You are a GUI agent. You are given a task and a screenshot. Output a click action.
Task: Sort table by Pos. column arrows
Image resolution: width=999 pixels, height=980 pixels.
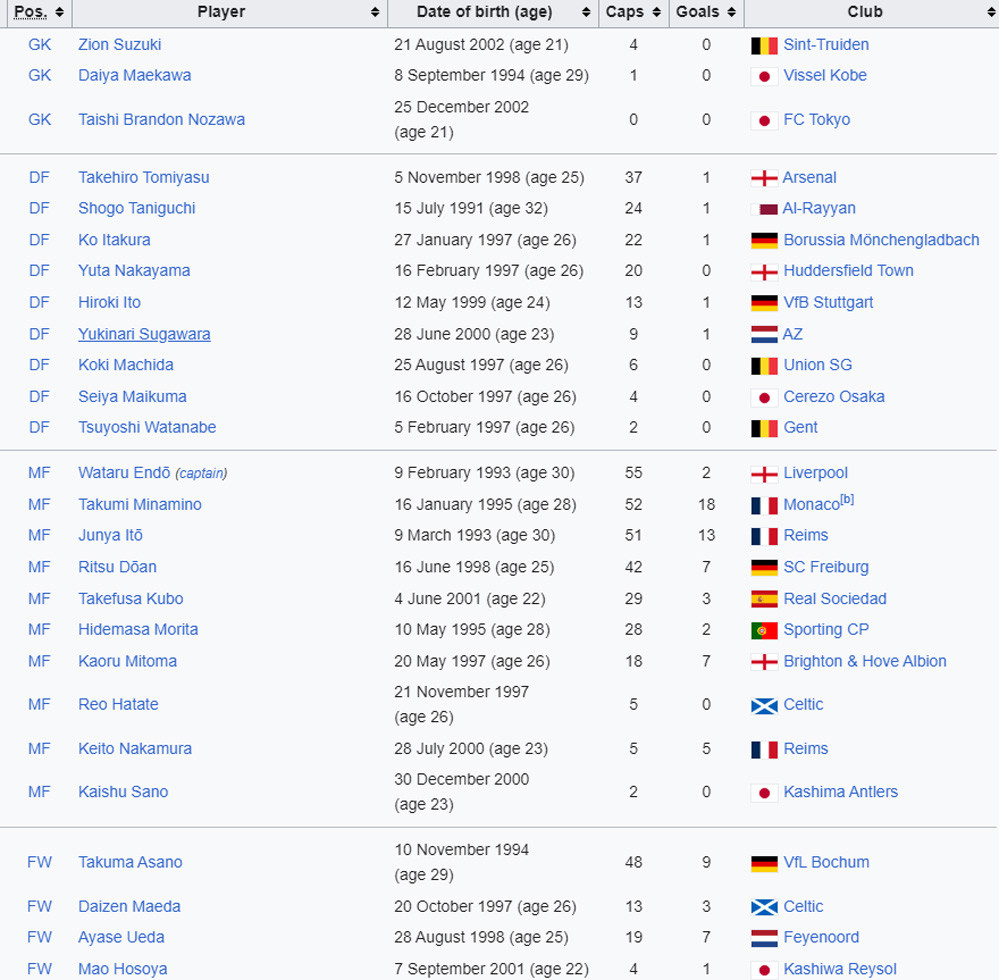(59, 12)
